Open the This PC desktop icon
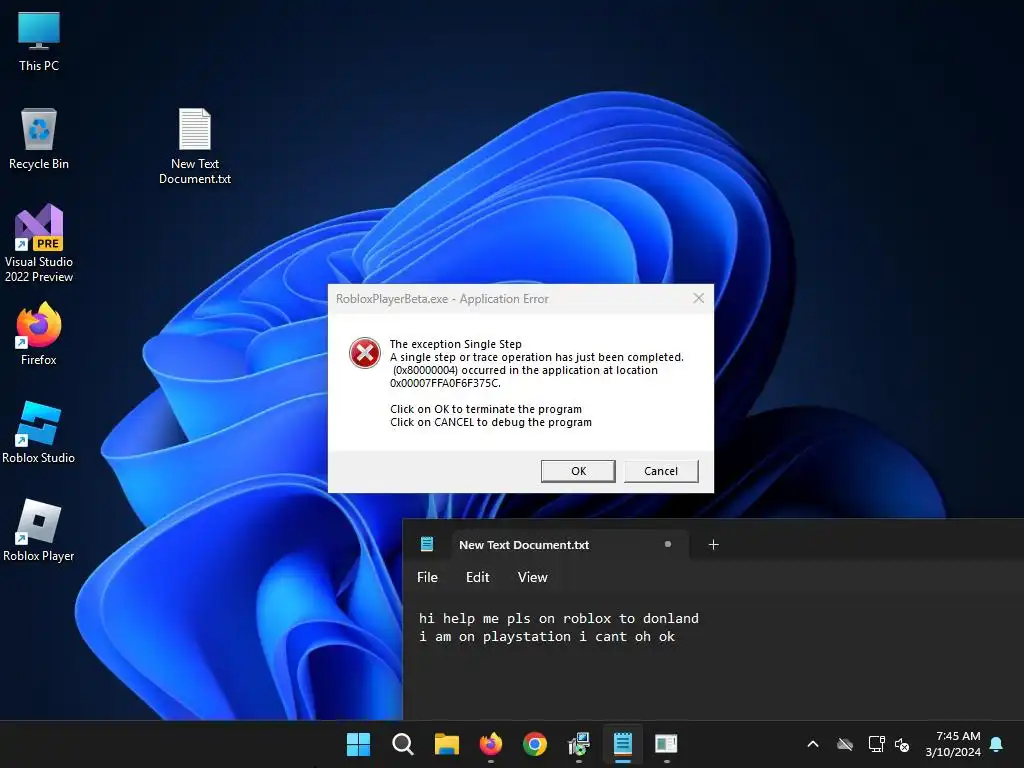The height and width of the screenshot is (768, 1024). [39, 40]
